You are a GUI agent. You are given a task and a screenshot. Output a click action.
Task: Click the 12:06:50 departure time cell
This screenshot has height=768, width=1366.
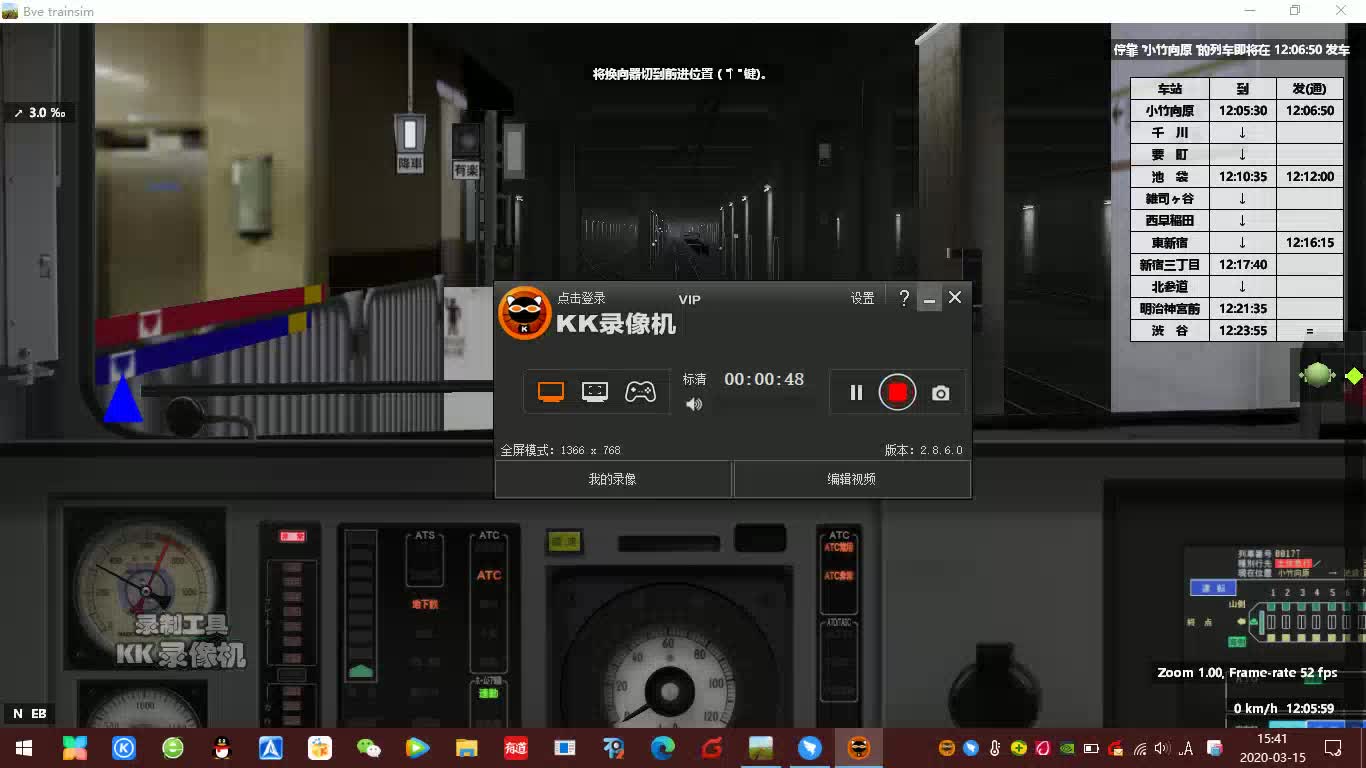point(1310,111)
